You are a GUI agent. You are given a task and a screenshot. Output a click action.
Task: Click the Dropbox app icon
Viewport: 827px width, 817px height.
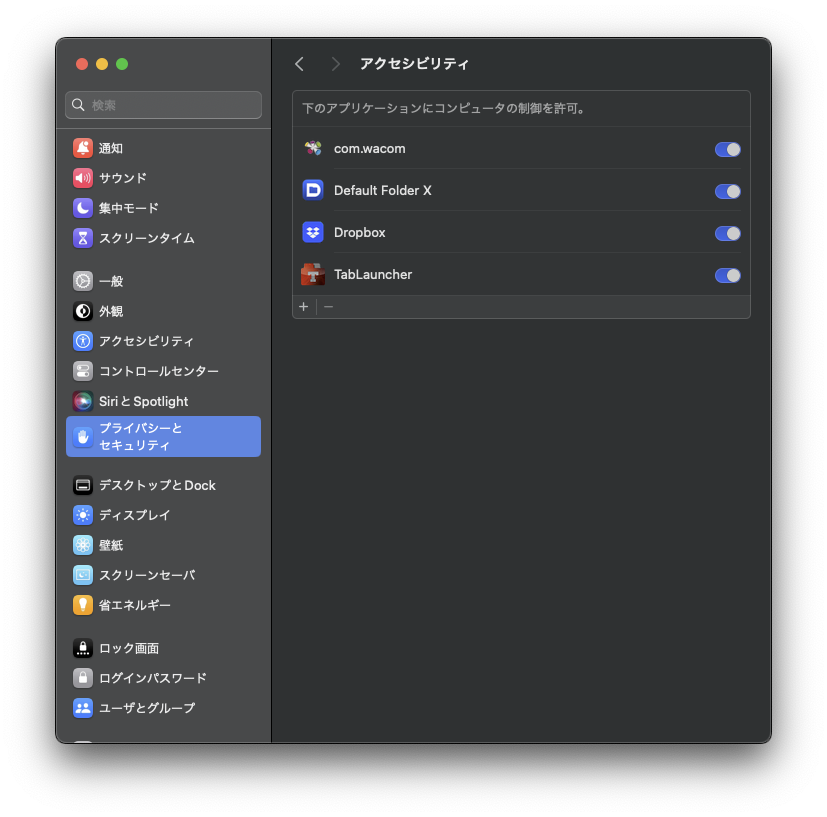pyautogui.click(x=313, y=233)
